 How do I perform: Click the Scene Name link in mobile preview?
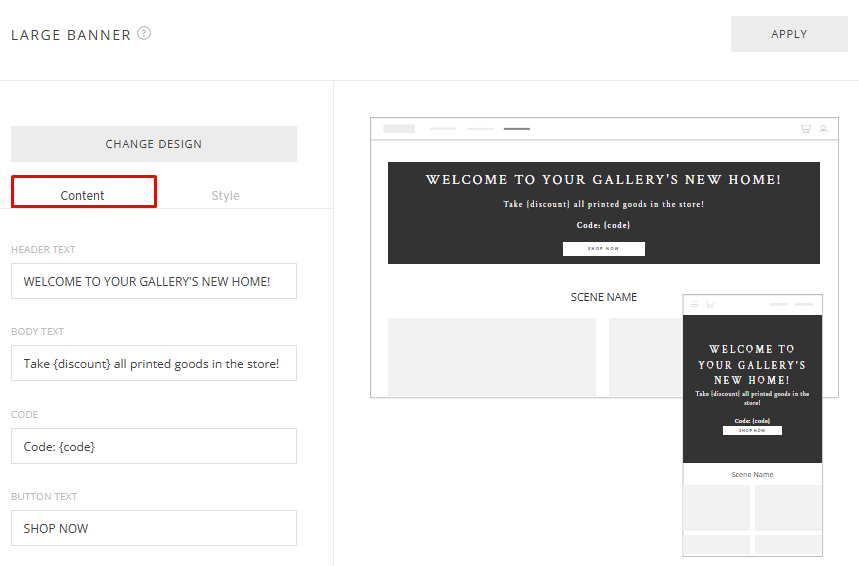[752, 475]
